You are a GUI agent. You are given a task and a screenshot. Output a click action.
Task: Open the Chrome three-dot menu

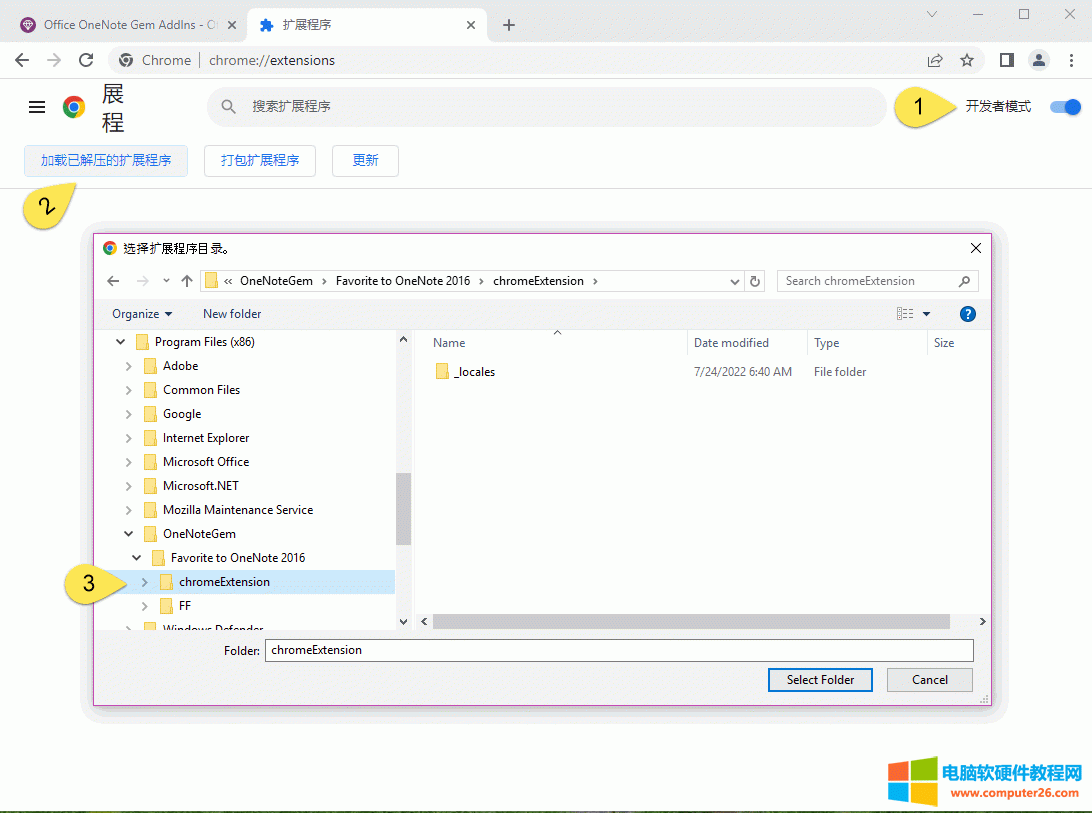point(1071,60)
